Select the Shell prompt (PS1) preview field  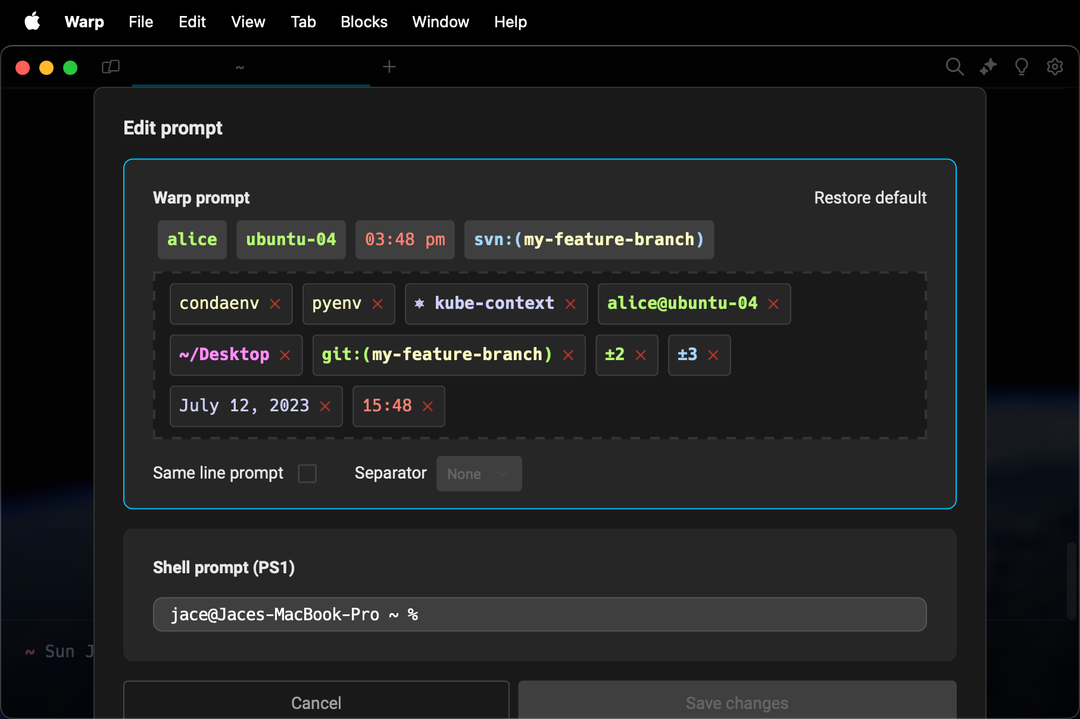(539, 614)
